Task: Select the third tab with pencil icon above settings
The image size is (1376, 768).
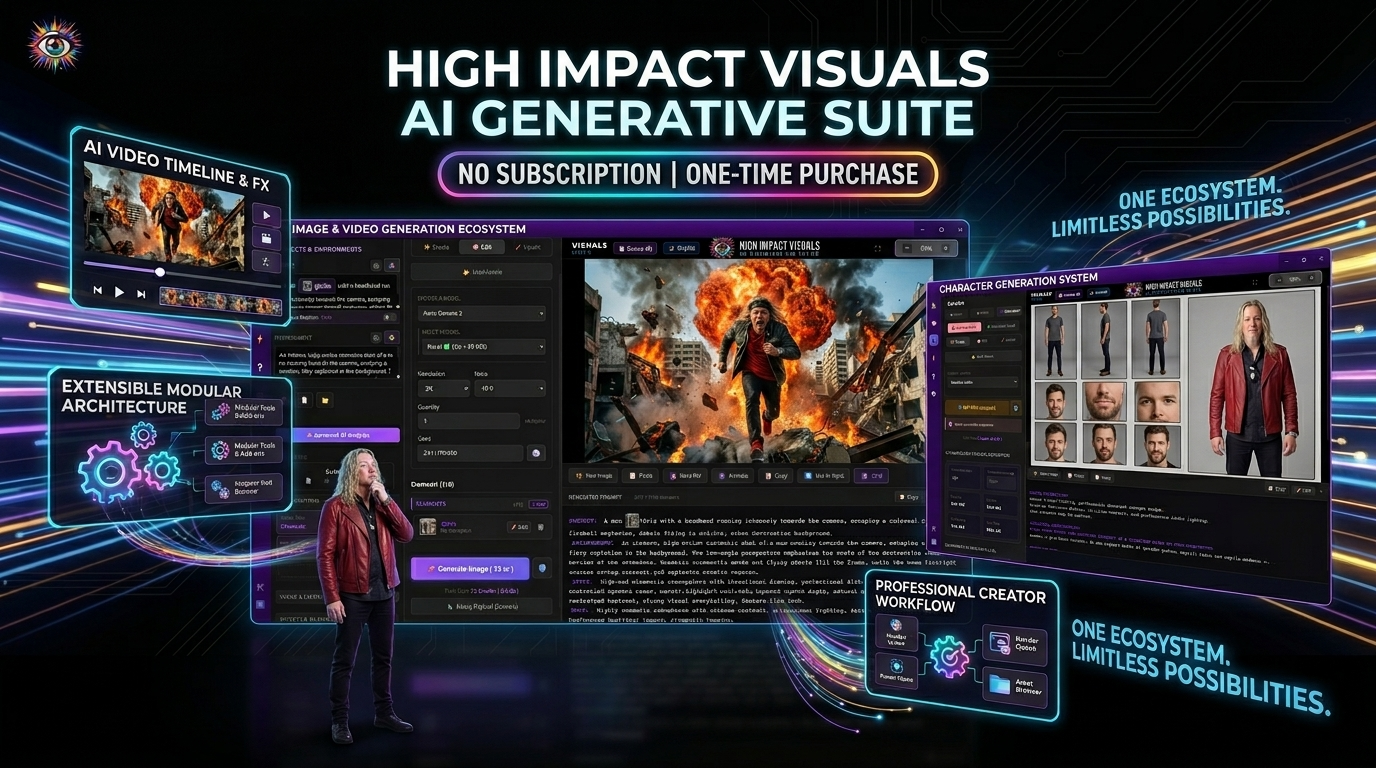Action: pyautogui.click(x=529, y=247)
